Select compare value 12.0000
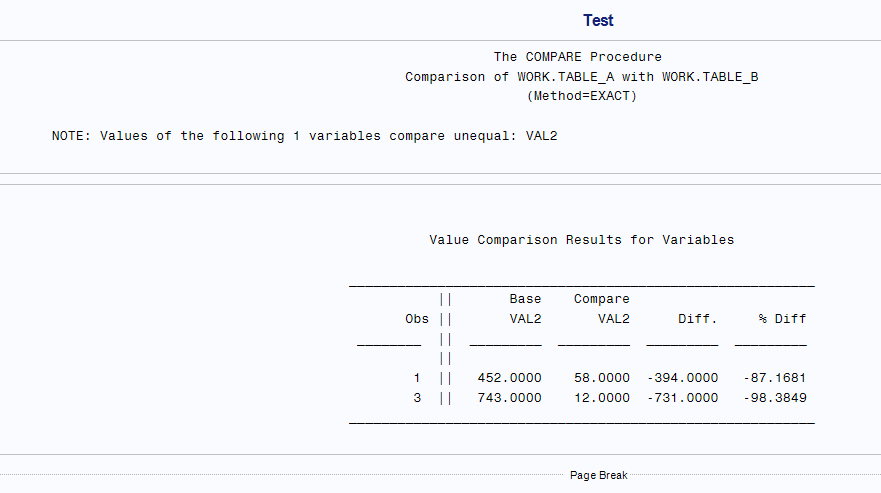 pos(601,398)
